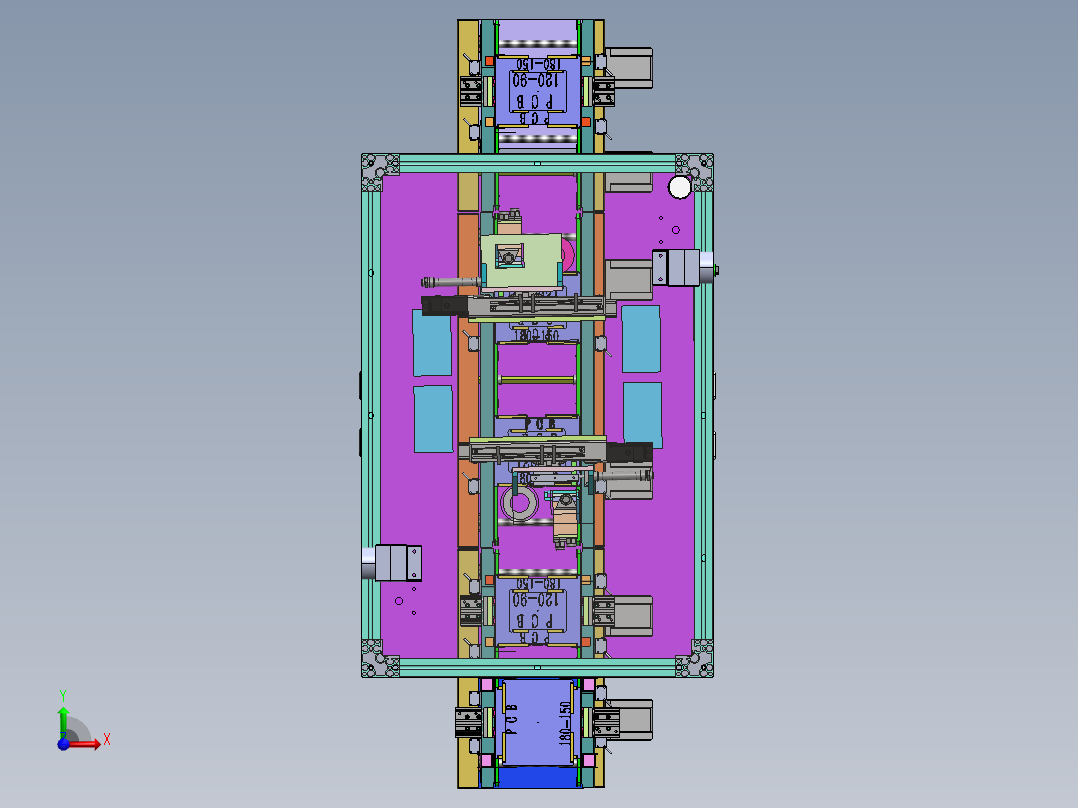
Task: Pick the lower-right light blue rectangle on the plate
Action: 643,415
